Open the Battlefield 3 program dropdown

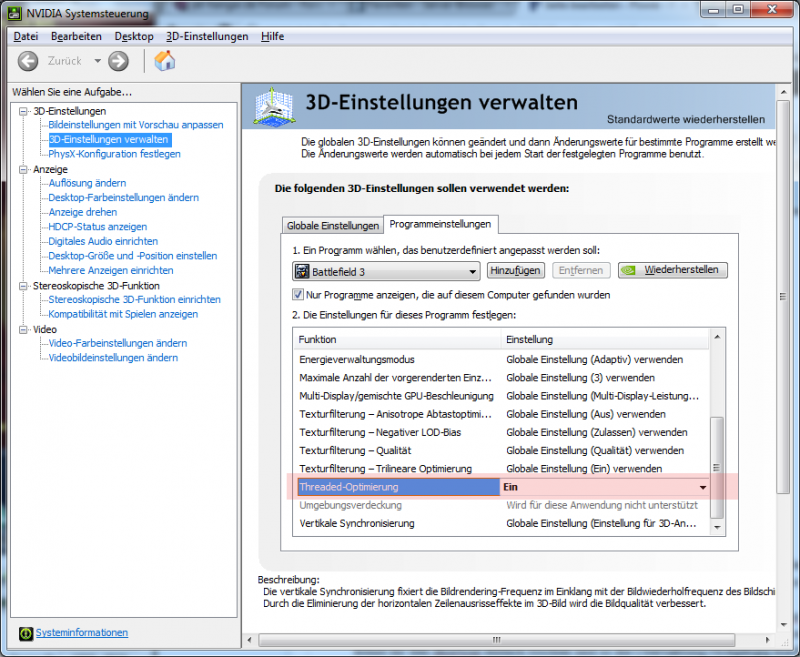point(474,271)
